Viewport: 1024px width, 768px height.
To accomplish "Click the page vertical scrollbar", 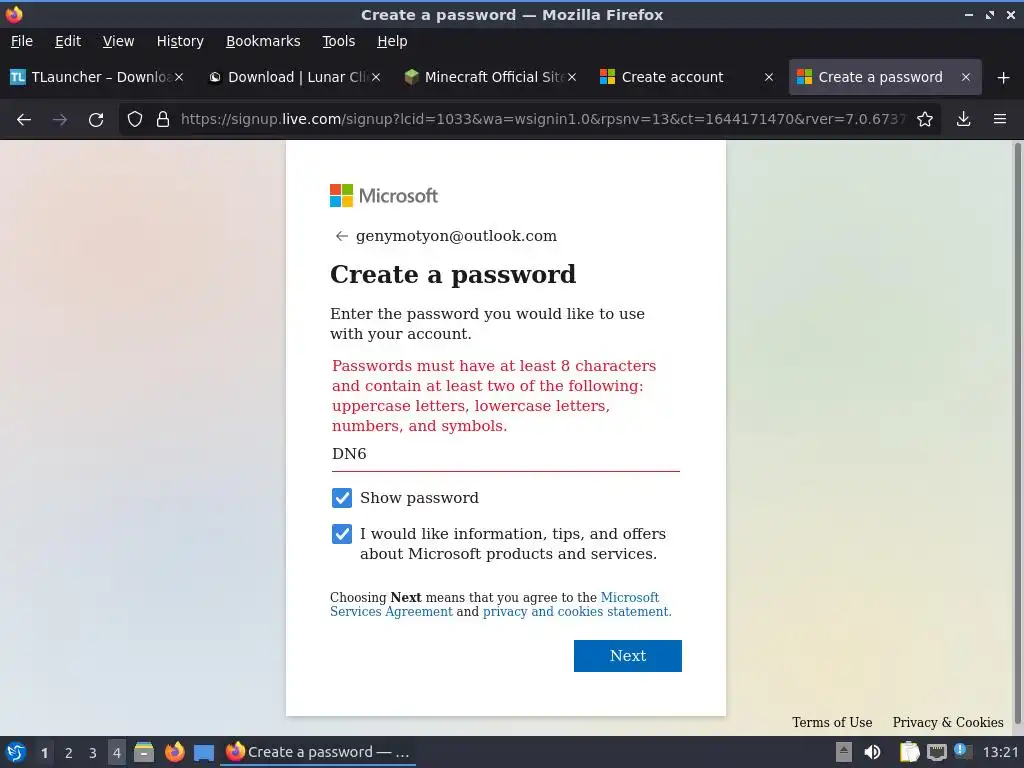I will click(1017, 434).
